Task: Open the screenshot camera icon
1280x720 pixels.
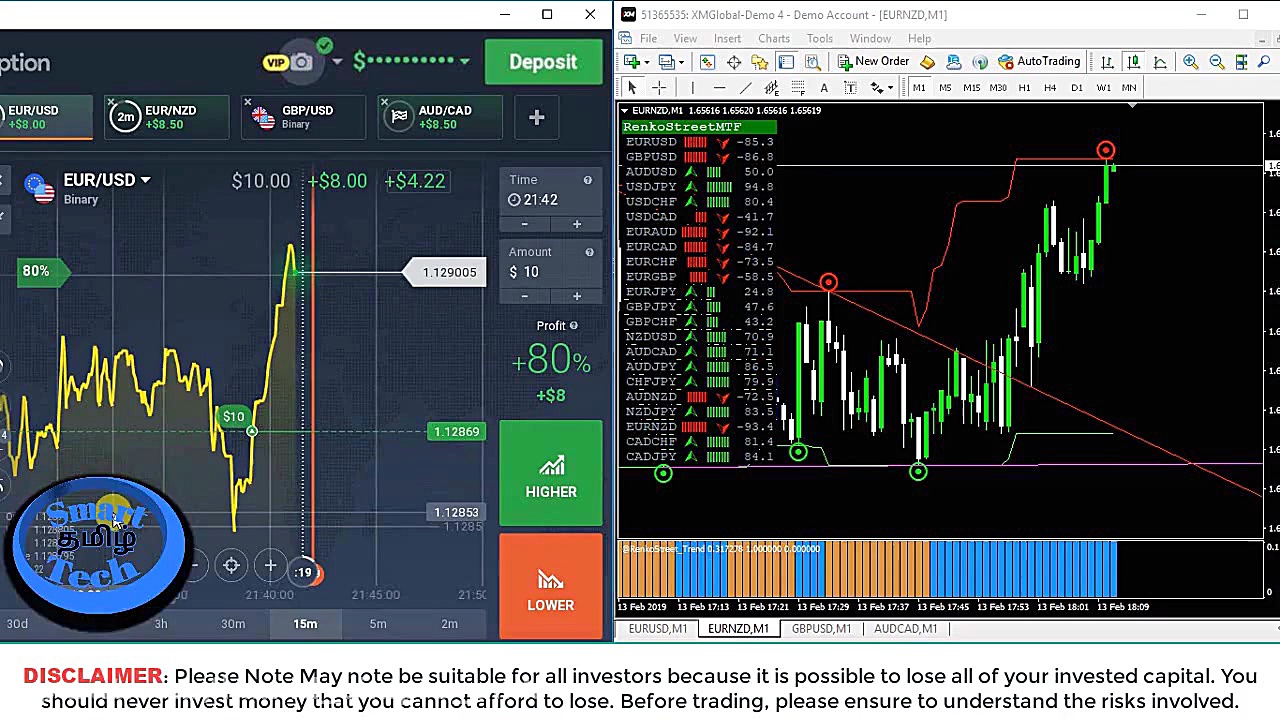Action: point(301,63)
